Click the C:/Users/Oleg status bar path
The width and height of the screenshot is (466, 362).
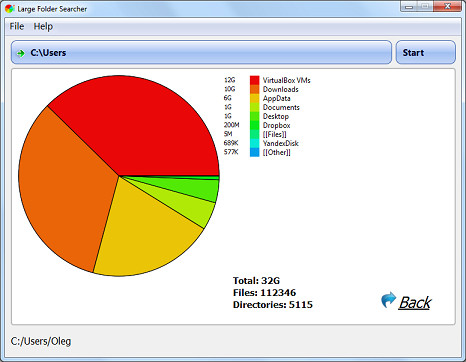[41, 341]
